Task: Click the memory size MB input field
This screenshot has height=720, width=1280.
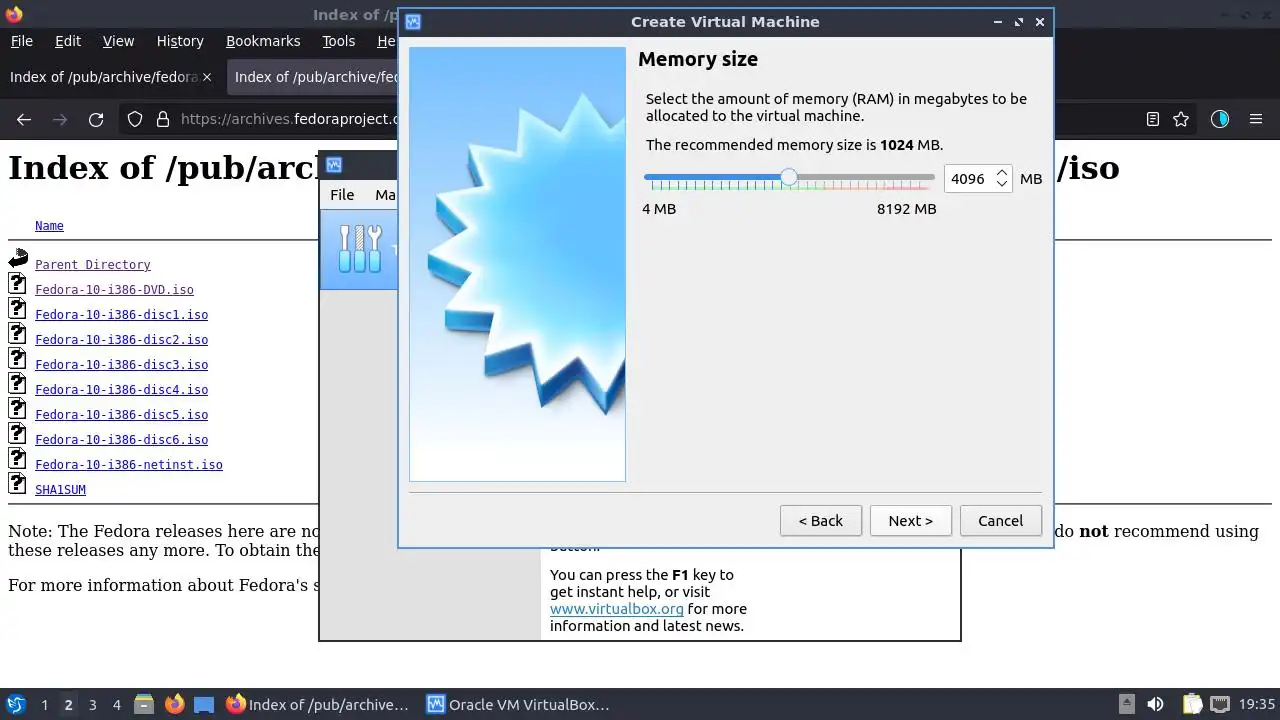Action: (x=968, y=179)
